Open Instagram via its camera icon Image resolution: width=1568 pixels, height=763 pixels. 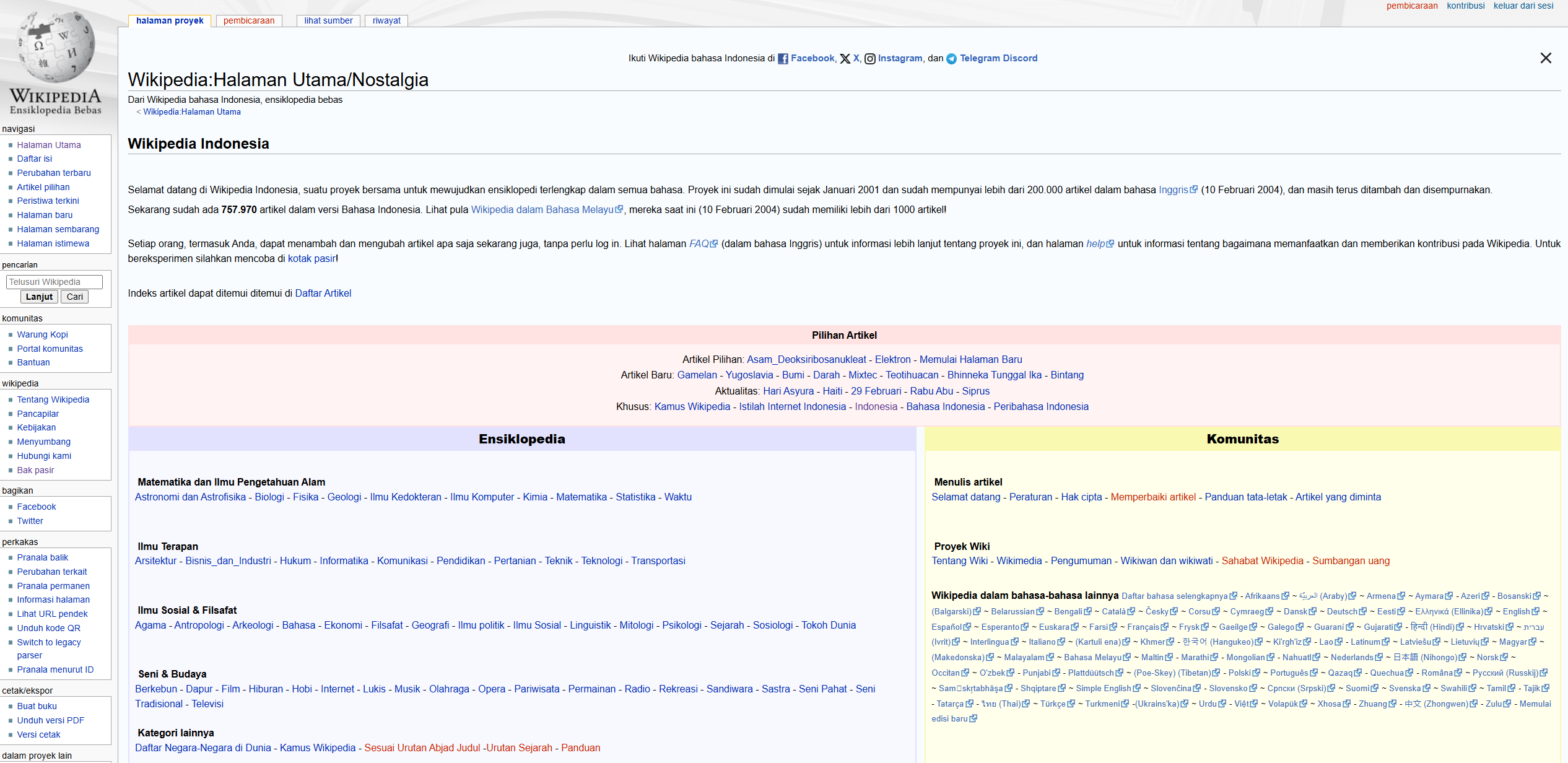click(x=870, y=58)
